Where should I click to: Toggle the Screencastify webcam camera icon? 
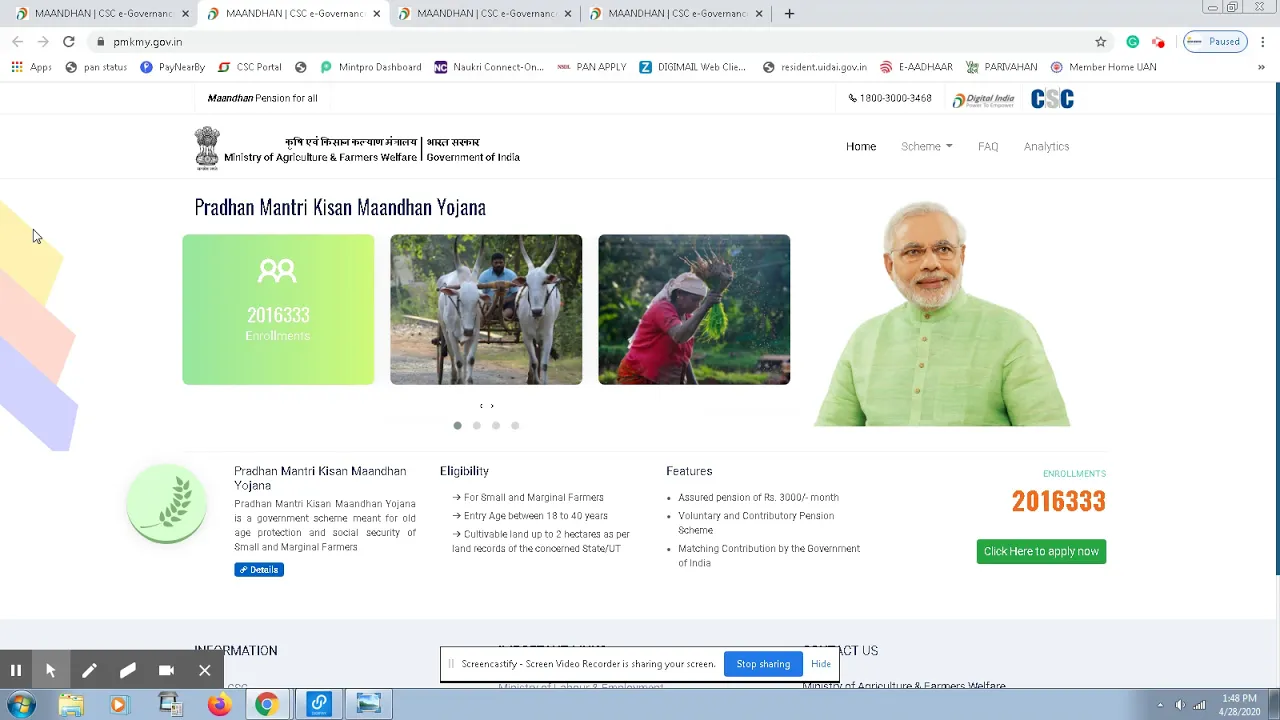pyautogui.click(x=166, y=670)
